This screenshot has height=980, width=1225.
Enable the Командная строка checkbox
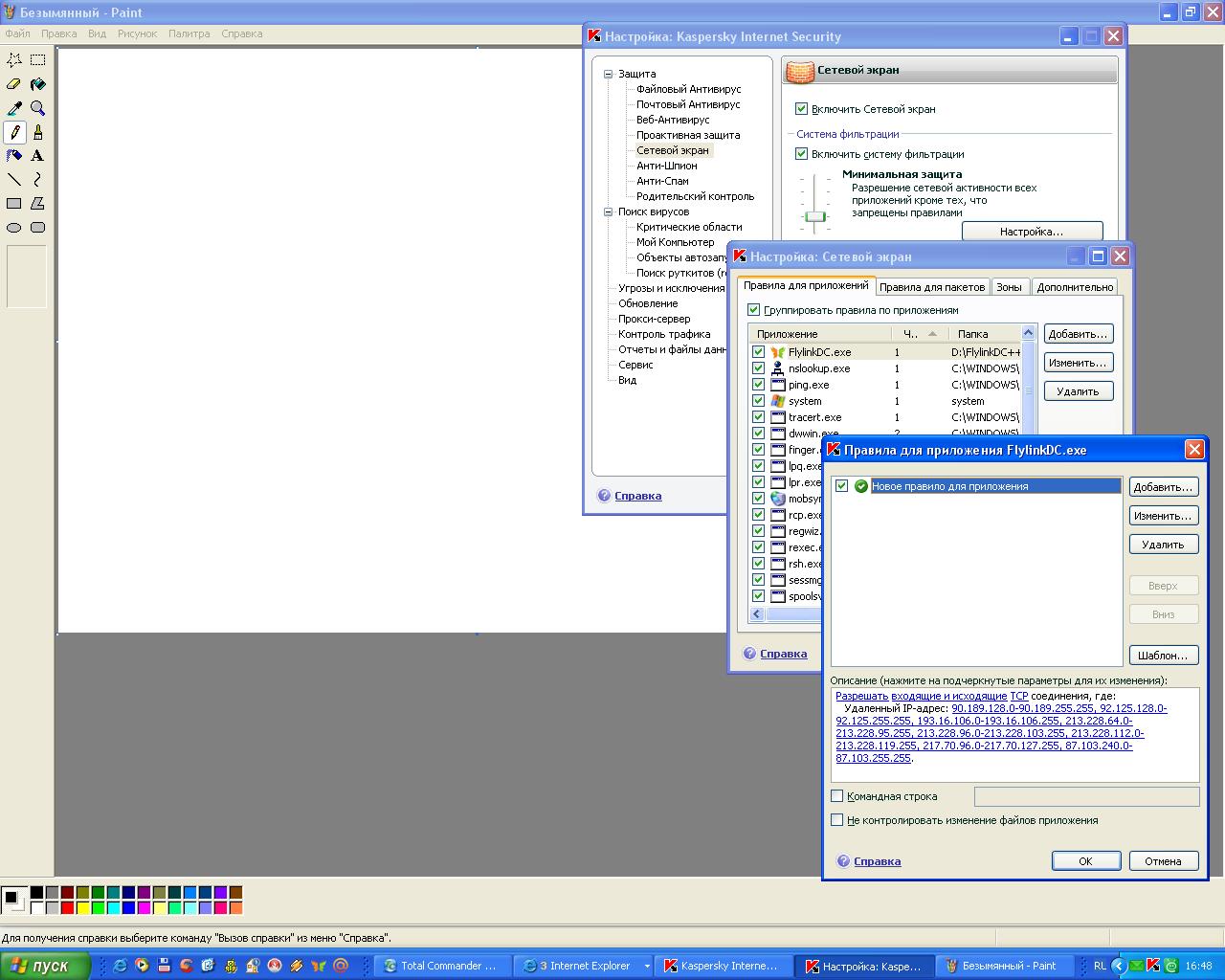[837, 796]
